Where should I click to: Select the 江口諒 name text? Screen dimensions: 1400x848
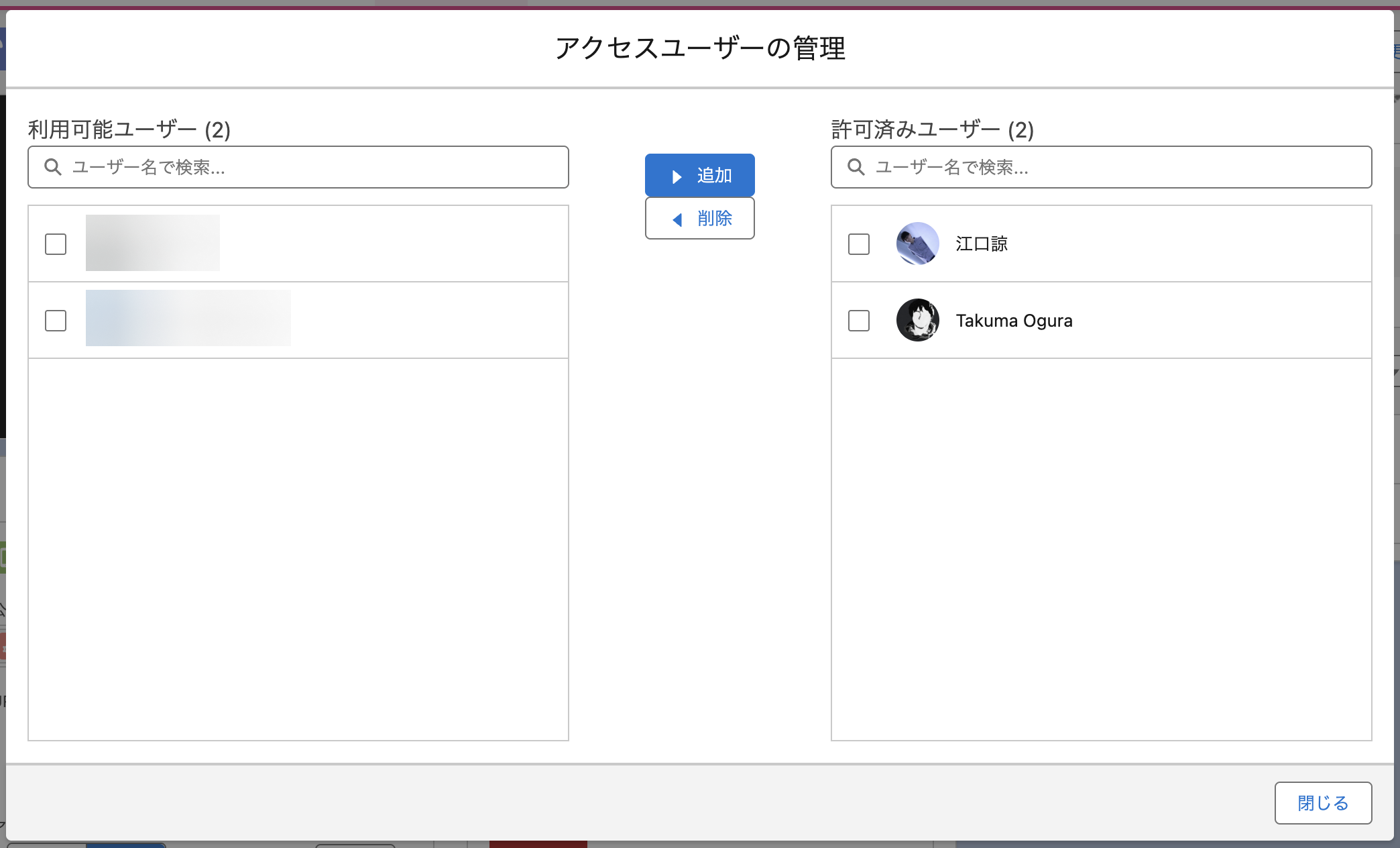click(982, 244)
